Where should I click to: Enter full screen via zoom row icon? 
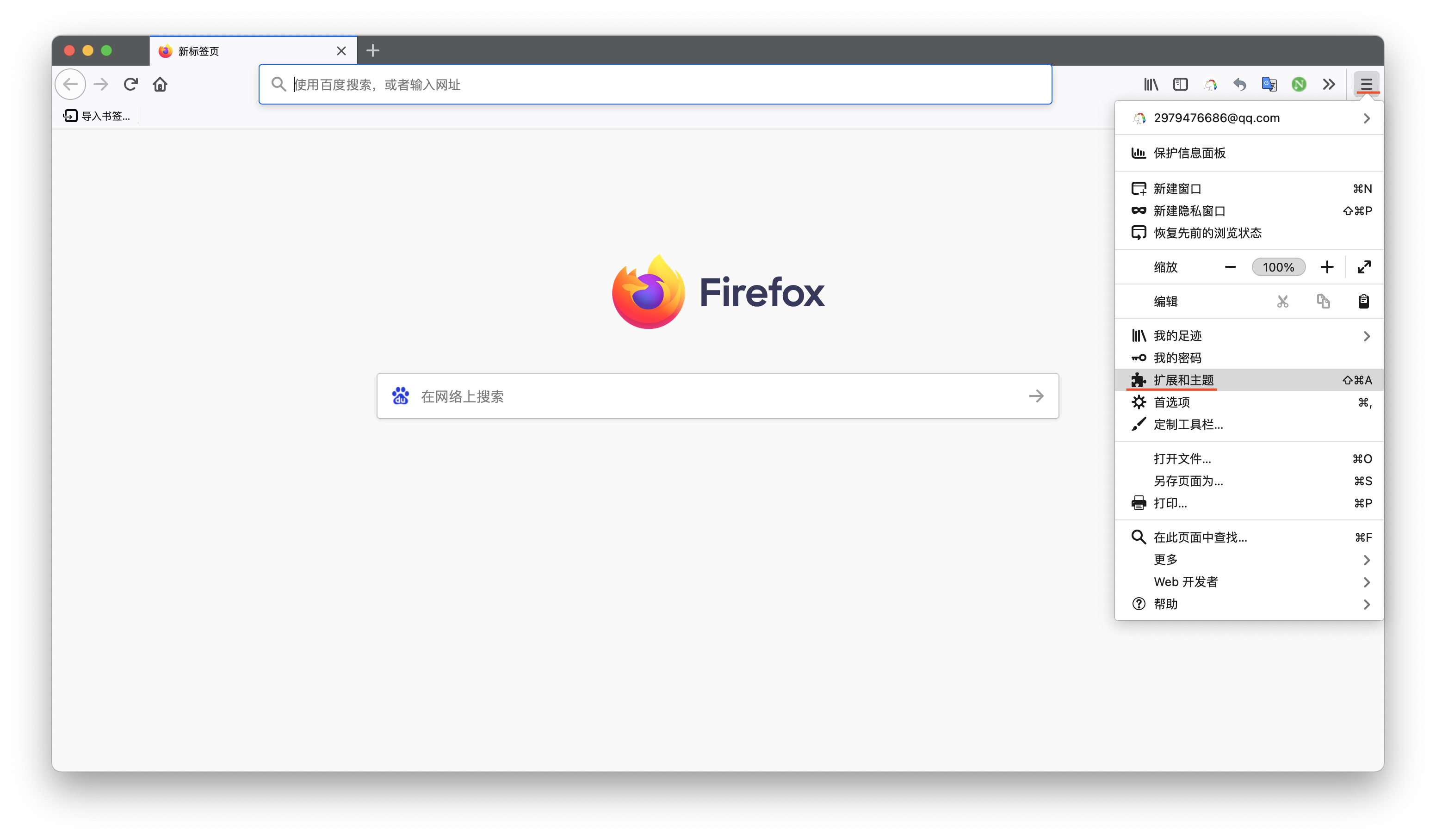pos(1364,267)
